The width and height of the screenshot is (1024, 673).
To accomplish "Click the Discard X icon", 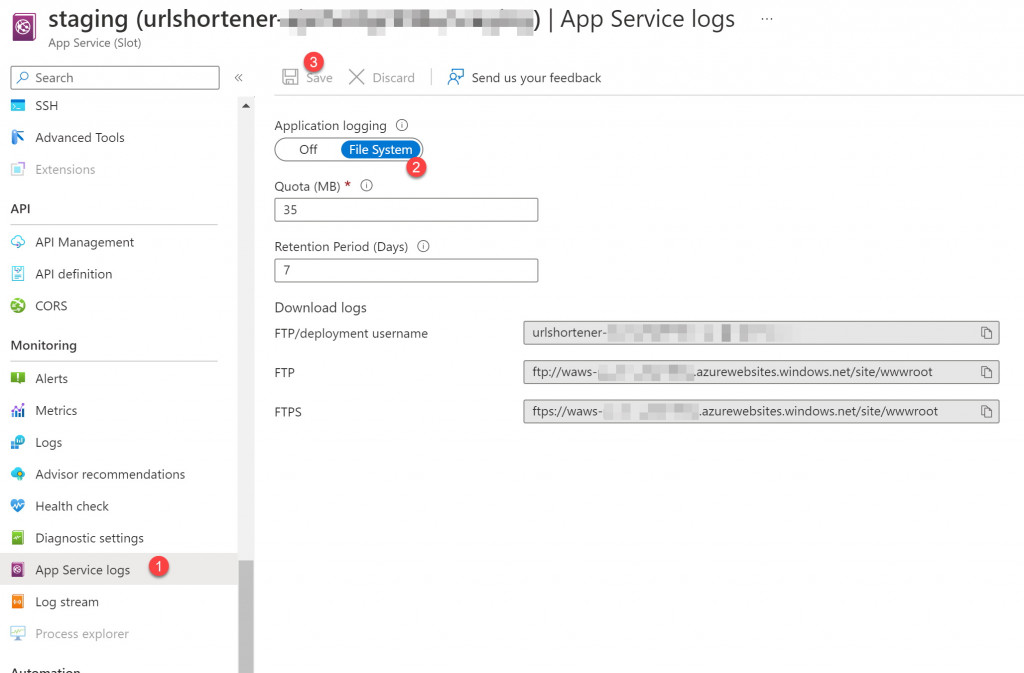I will (x=357, y=77).
